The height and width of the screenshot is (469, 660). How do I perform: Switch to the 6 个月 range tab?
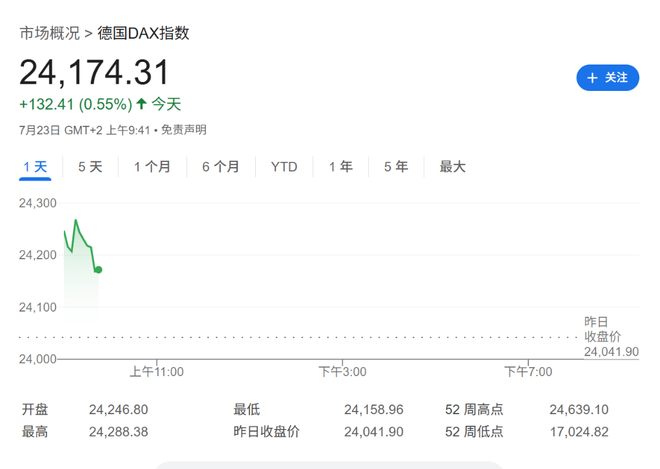(221, 167)
